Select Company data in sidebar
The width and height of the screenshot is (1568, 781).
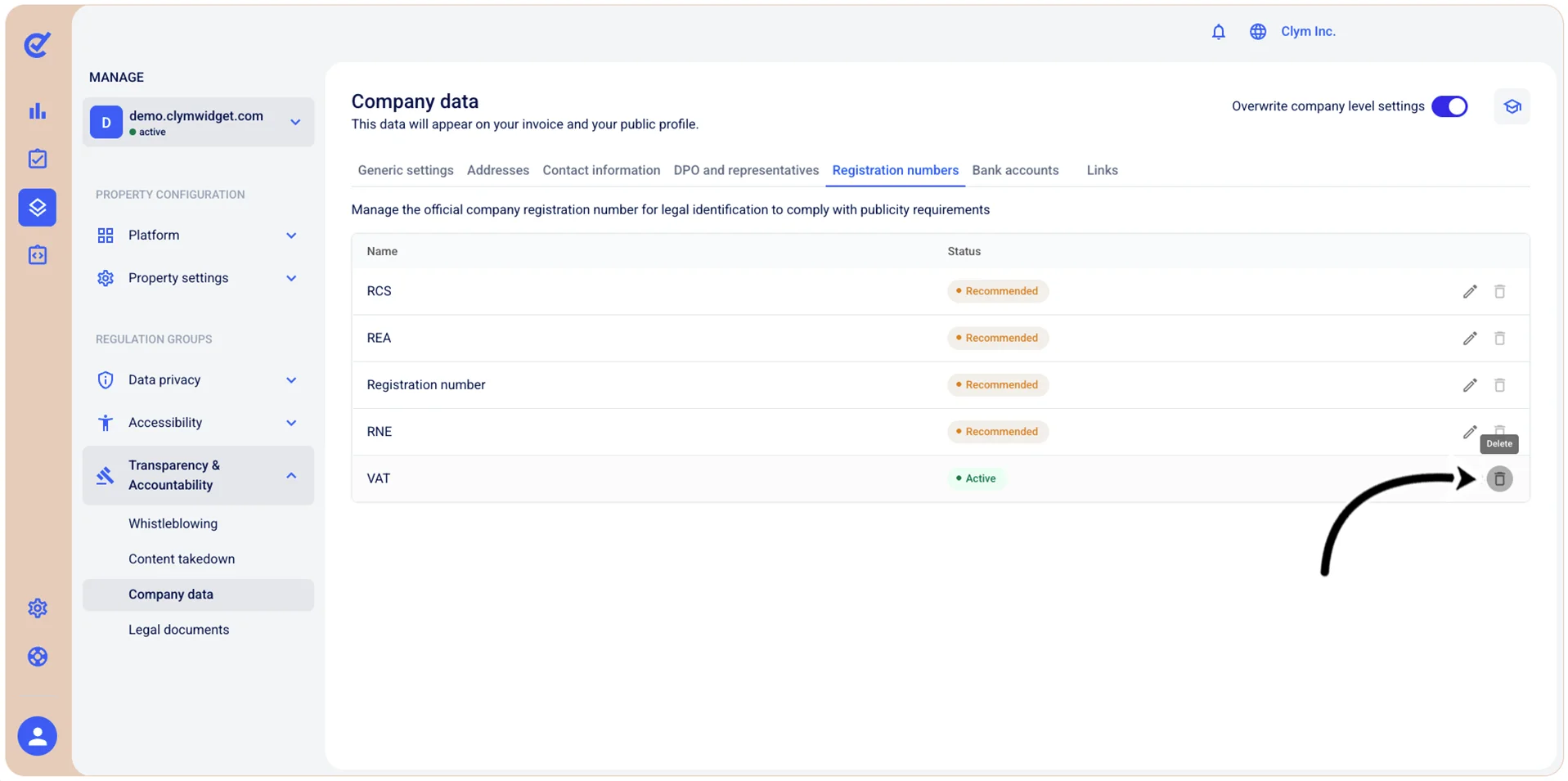pyautogui.click(x=198, y=595)
